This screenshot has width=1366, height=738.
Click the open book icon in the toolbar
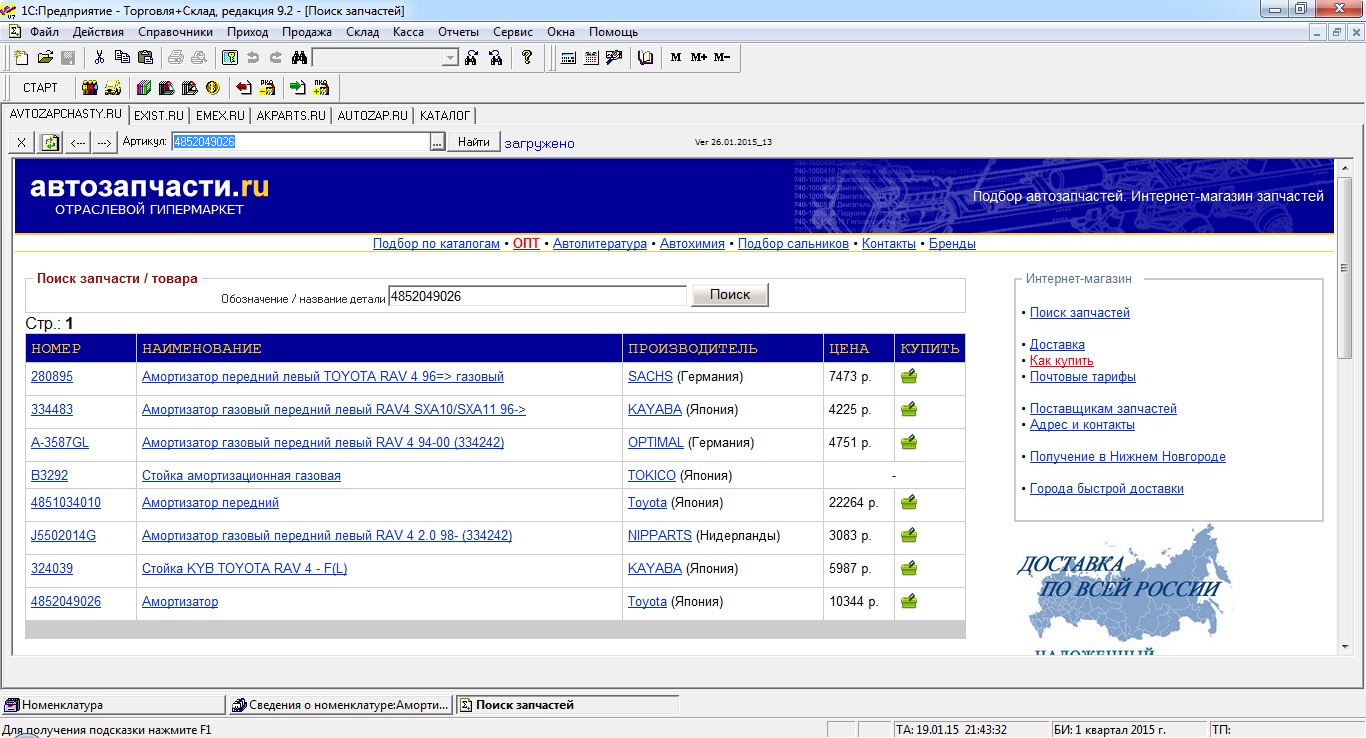click(x=646, y=57)
